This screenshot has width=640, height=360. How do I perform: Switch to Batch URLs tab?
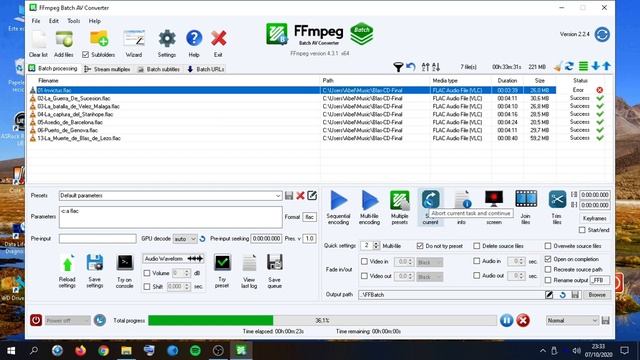[x=206, y=69]
